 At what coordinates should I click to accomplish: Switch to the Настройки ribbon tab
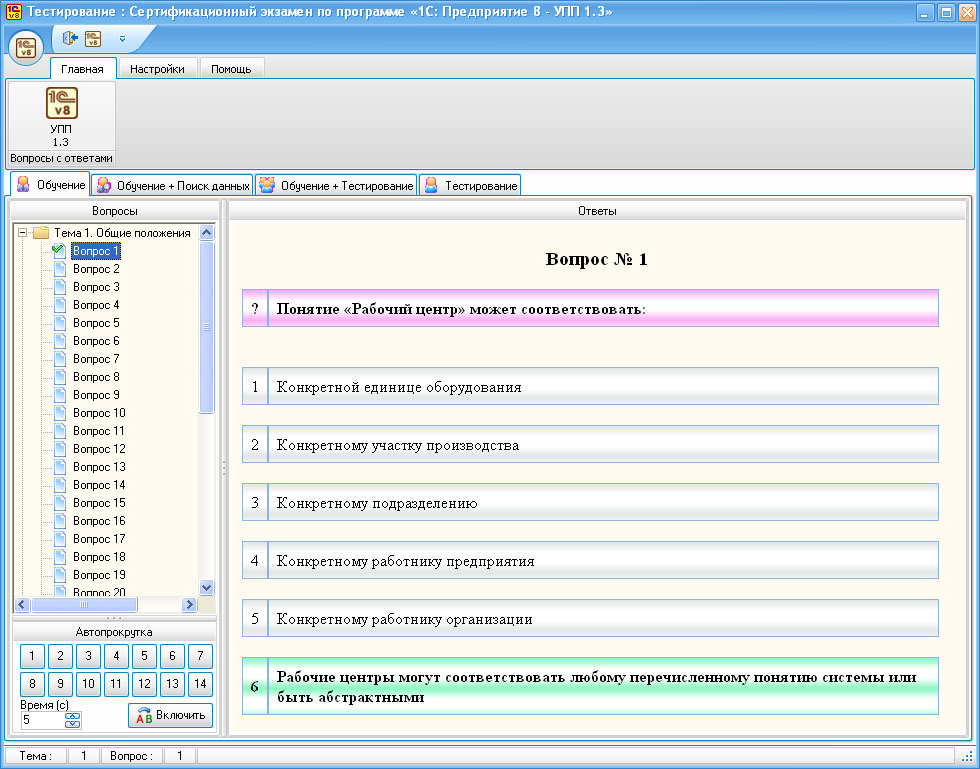click(x=158, y=69)
